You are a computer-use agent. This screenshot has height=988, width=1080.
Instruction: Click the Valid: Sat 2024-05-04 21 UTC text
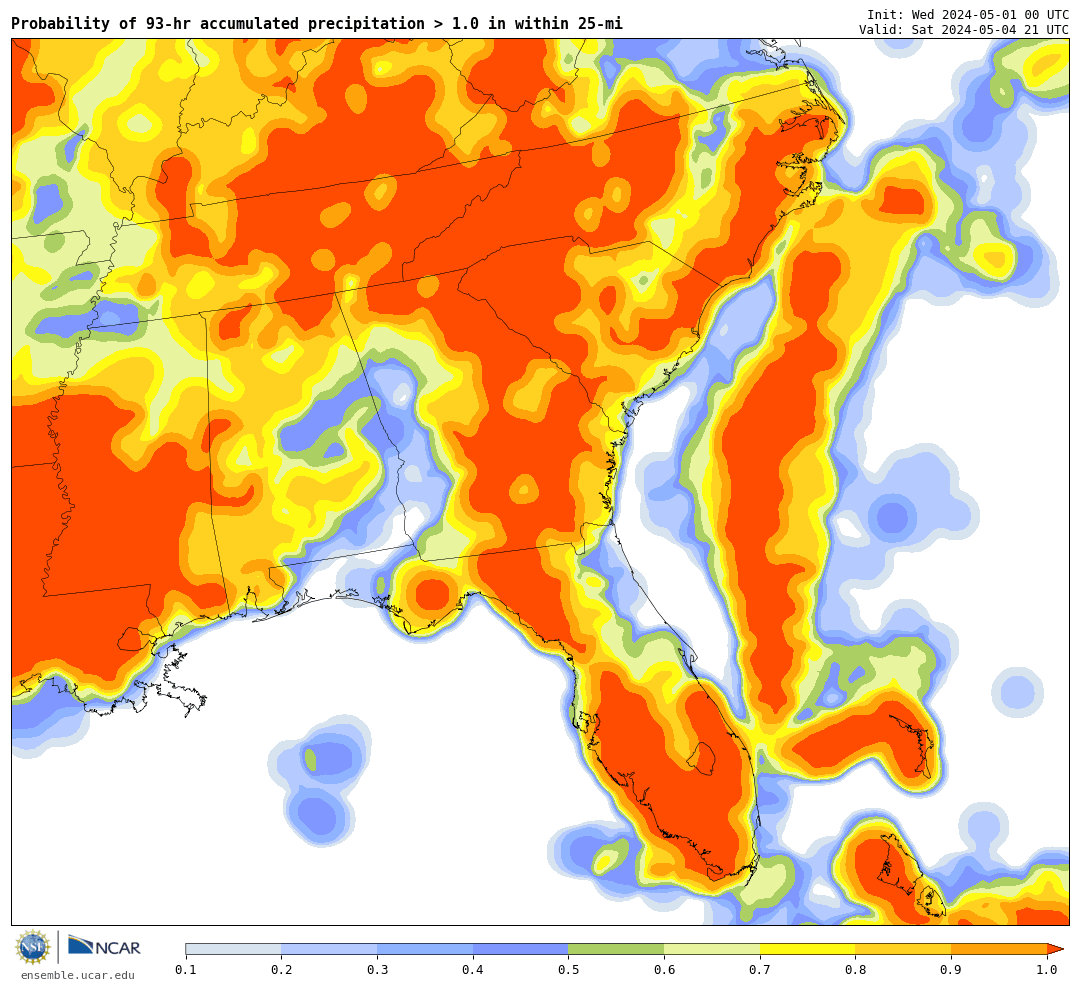pyautogui.click(x=964, y=30)
